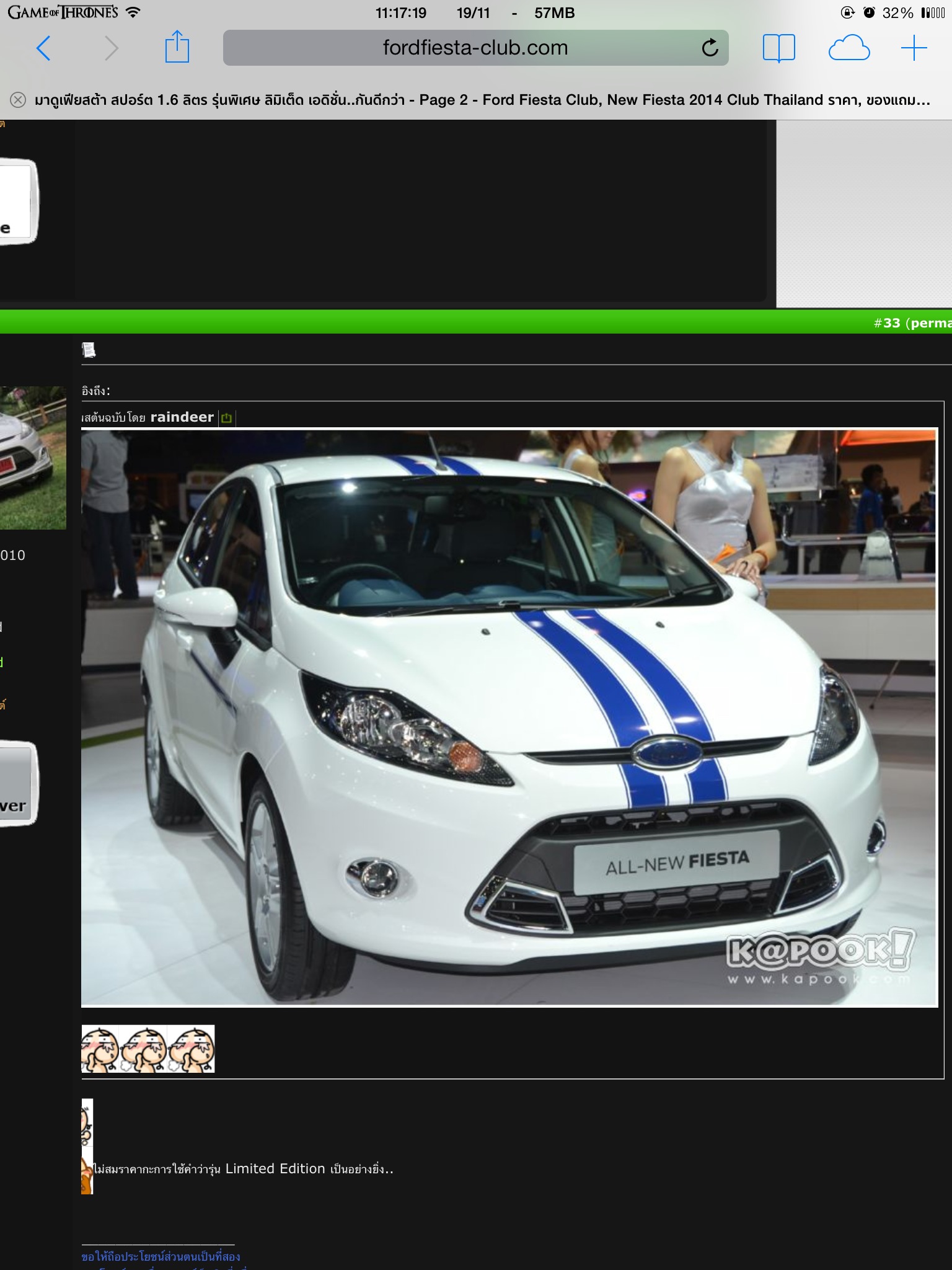The width and height of the screenshot is (952, 1270).
Task: View quoted post arrow next to raindeer
Action: pyautogui.click(x=226, y=418)
